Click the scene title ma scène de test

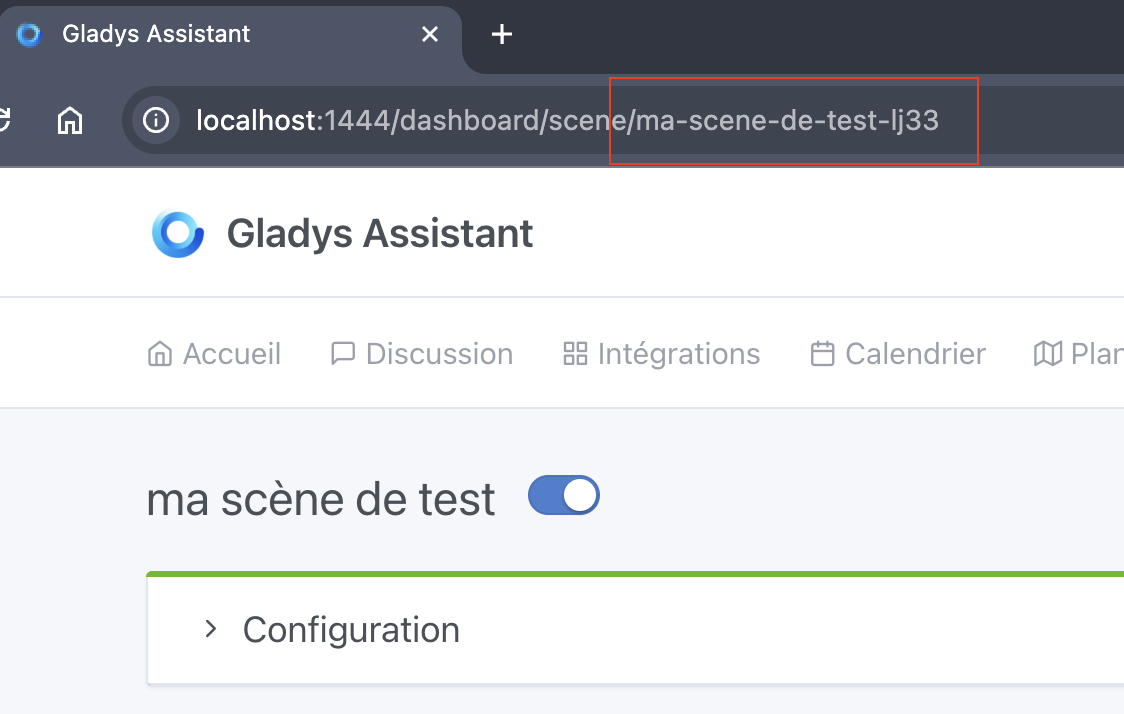coord(321,499)
